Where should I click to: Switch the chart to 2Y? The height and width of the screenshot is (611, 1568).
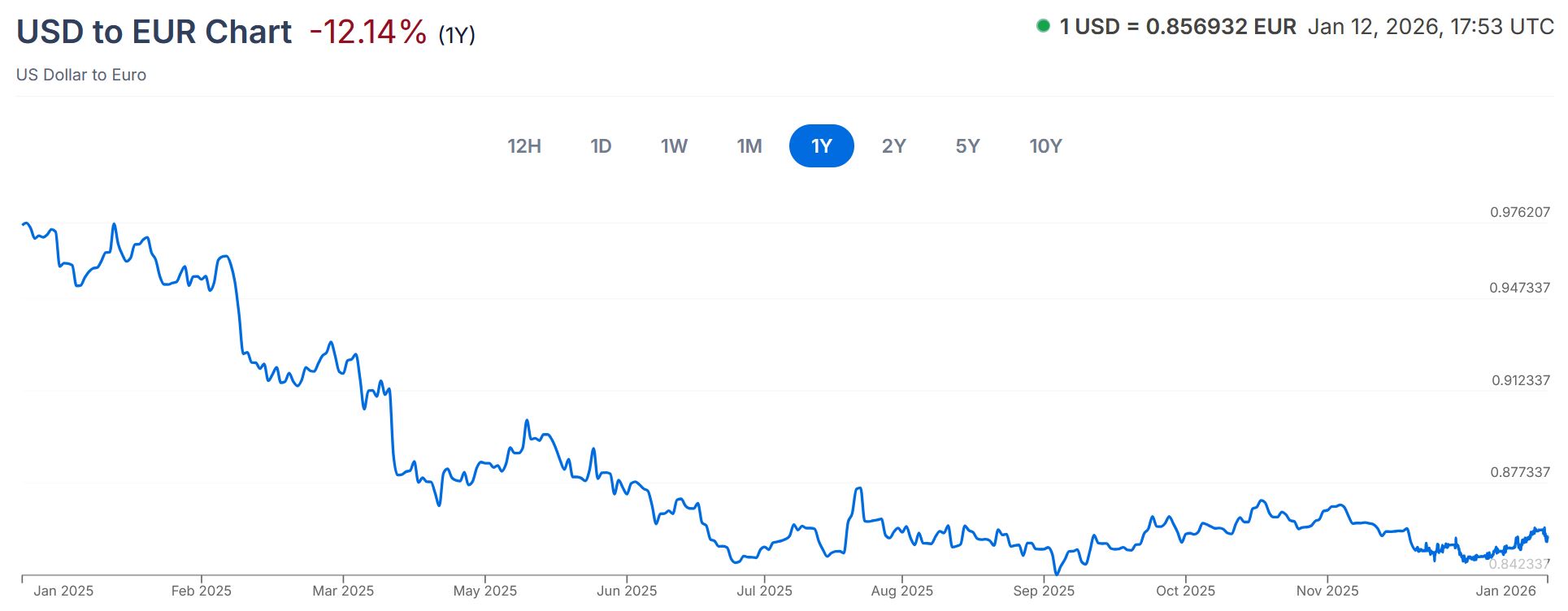tap(893, 146)
